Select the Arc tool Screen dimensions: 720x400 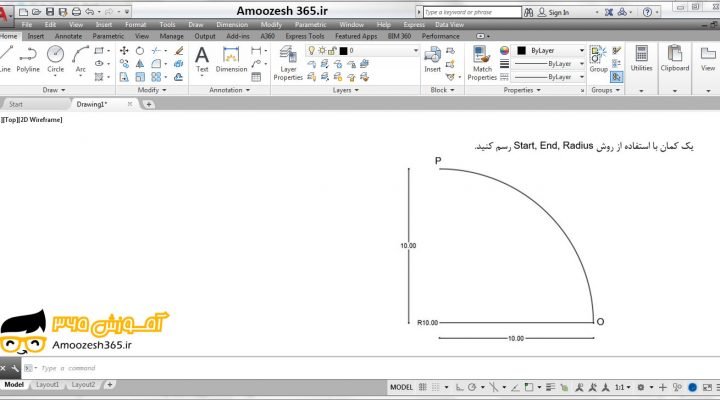80,59
